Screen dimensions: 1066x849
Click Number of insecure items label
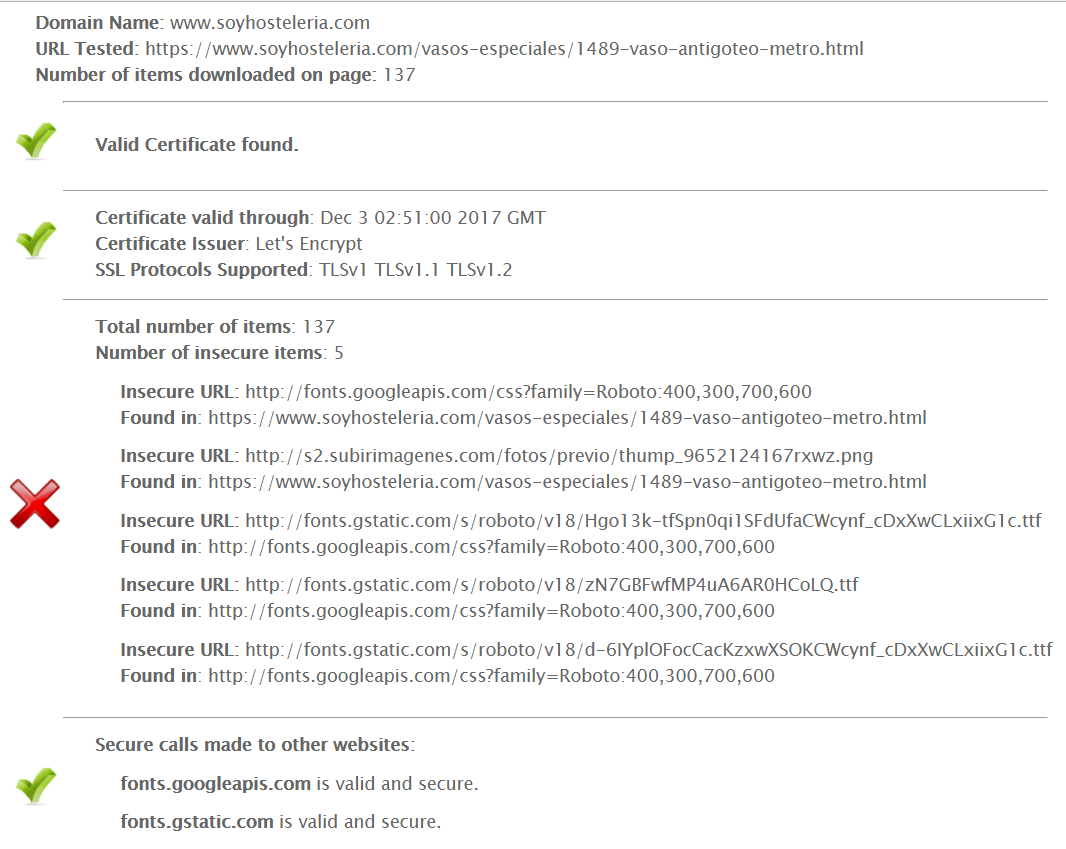(209, 353)
